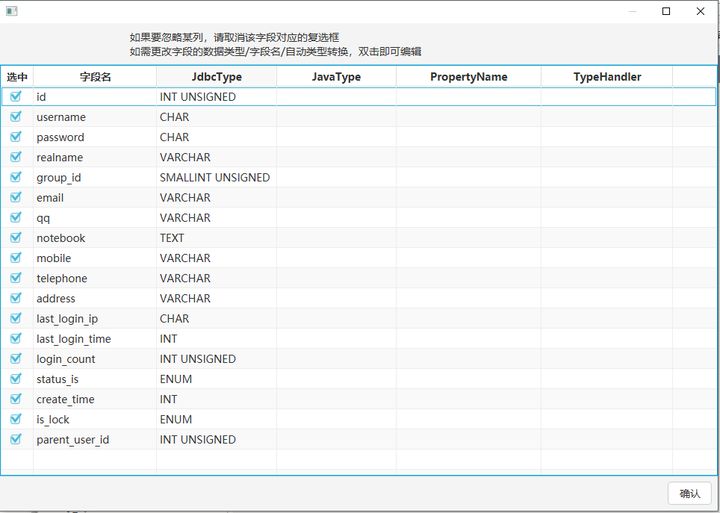The height and width of the screenshot is (513, 720).
Task: Select the 'telephone' field name cell
Action: [x=95, y=278]
